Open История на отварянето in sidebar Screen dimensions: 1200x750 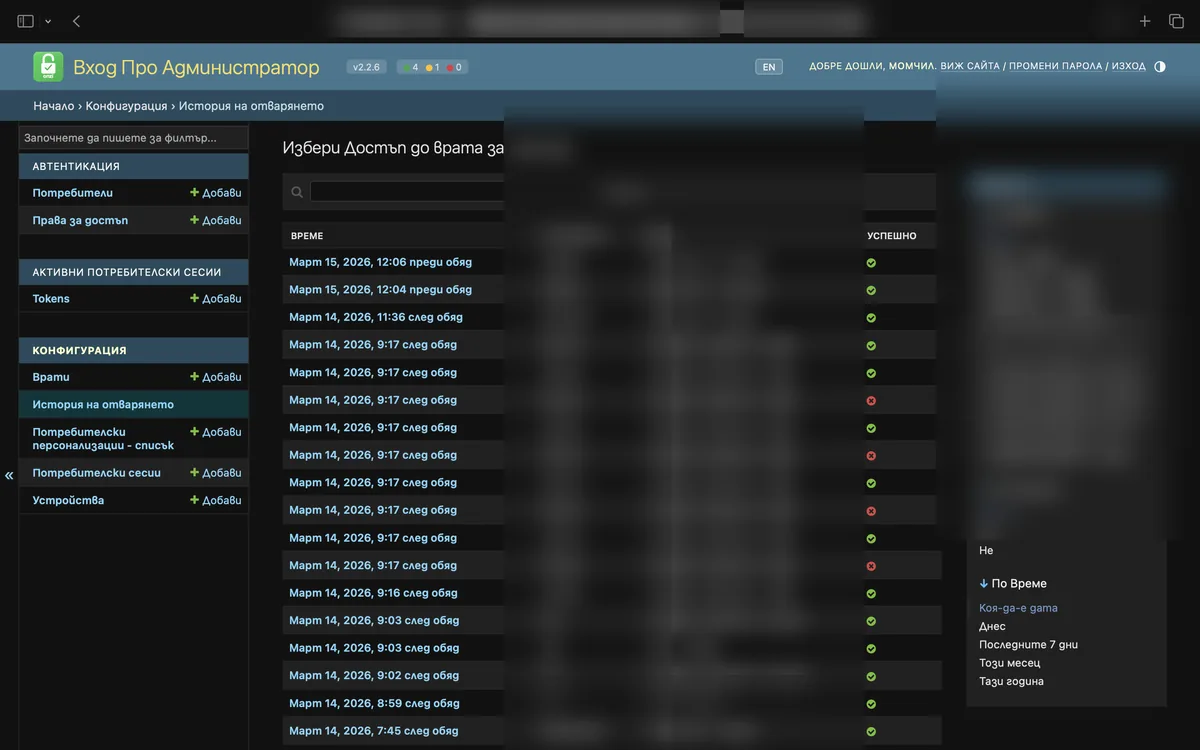pyautogui.click(x=103, y=405)
